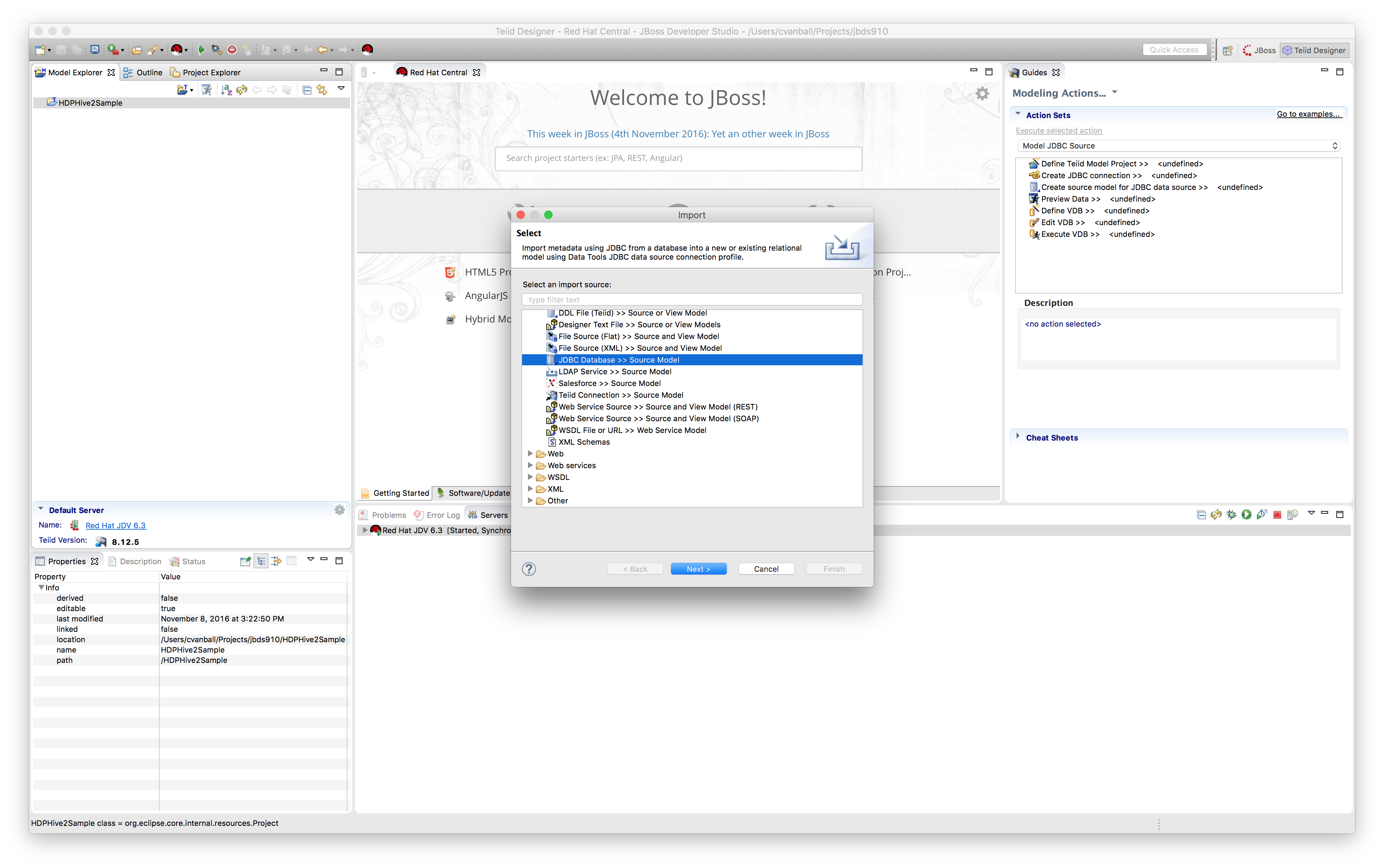The image size is (1384, 868).
Task: Expand the Red Hat JDV 6.3 server node
Action: [365, 530]
